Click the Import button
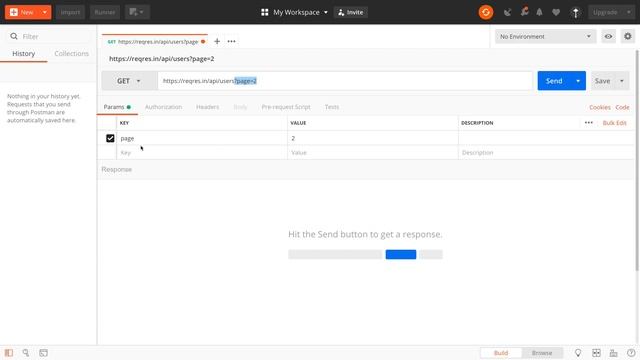This screenshot has height=360, width=640. [70, 12]
